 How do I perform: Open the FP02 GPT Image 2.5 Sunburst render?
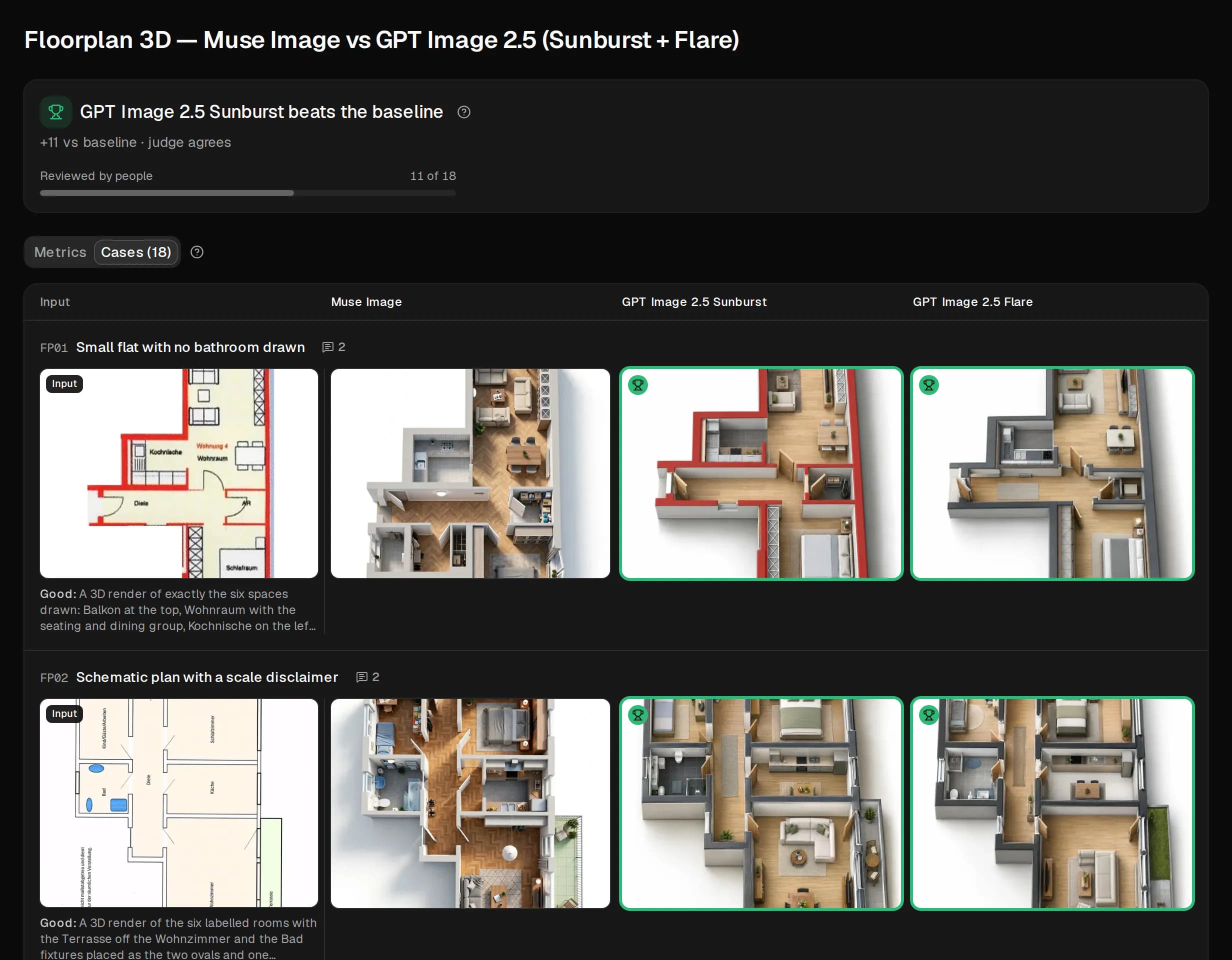click(761, 803)
